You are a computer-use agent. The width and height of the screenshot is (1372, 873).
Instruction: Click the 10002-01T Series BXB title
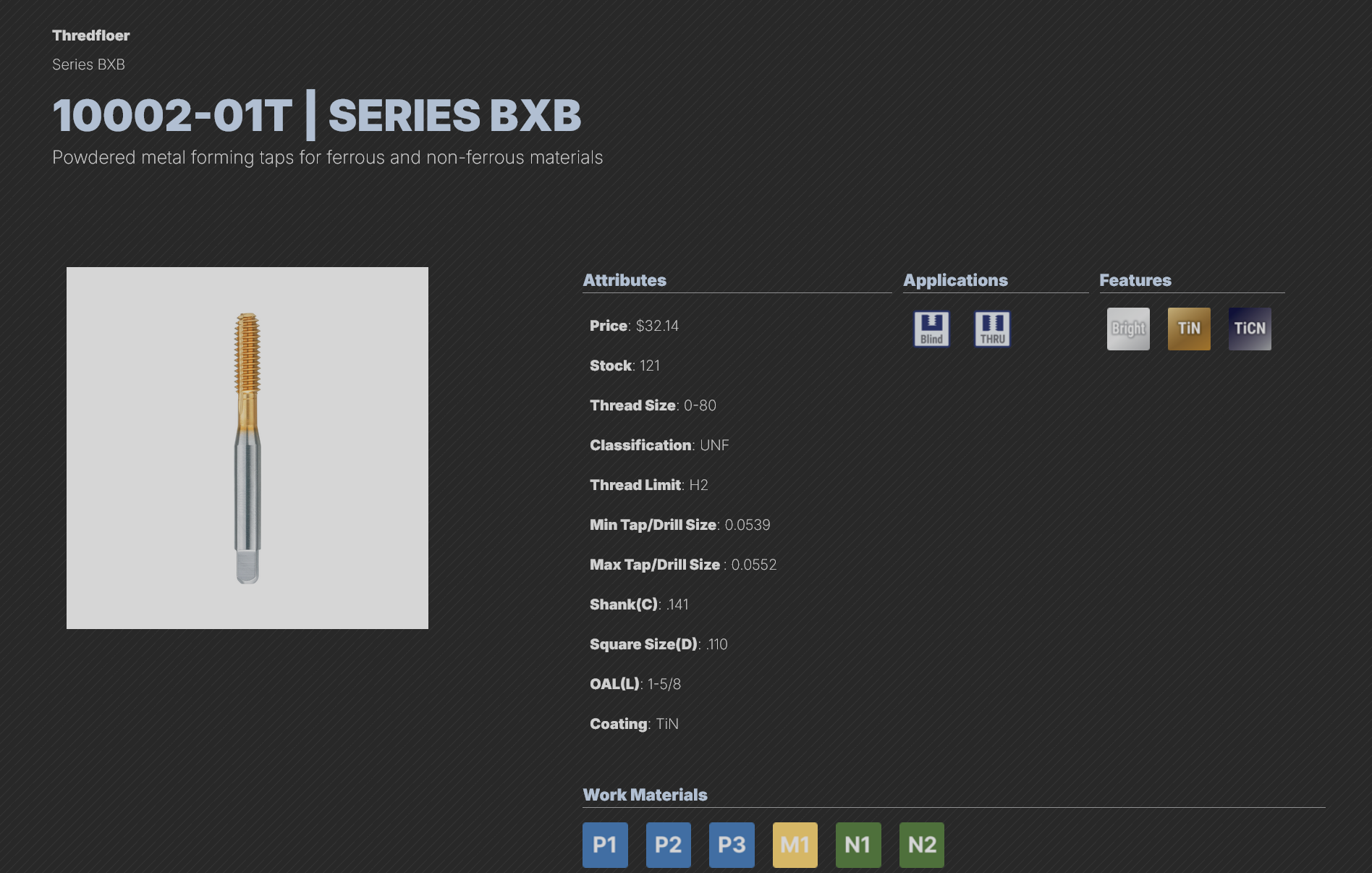[317, 115]
